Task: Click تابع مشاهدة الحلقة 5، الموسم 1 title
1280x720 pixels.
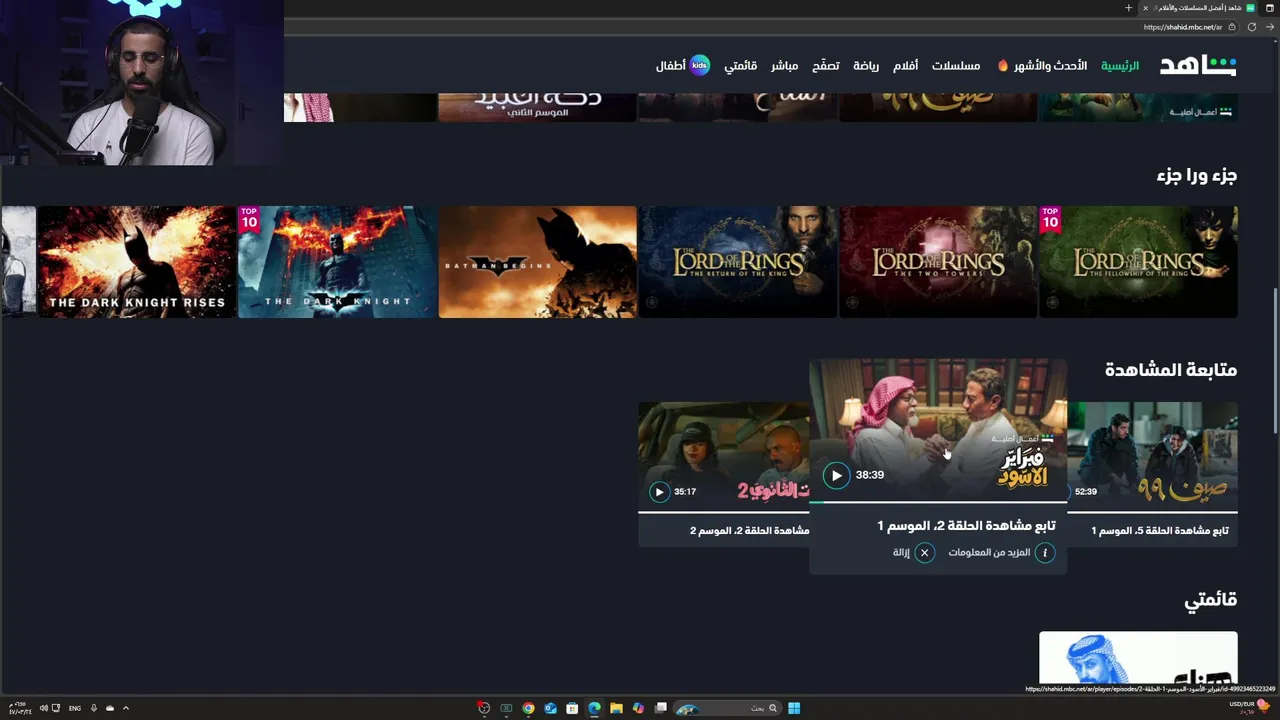Action: pos(1160,531)
